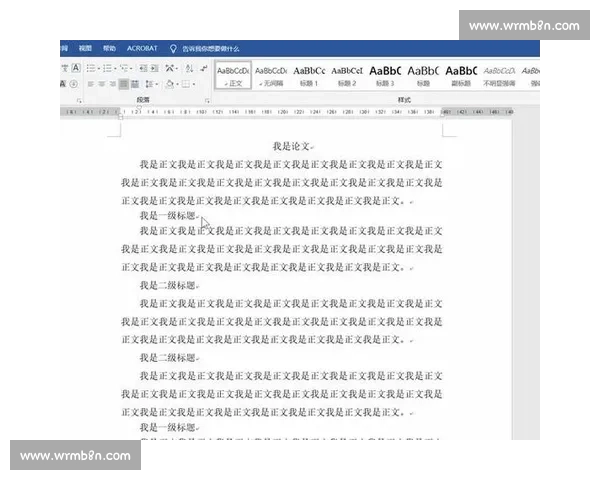This screenshot has height=480, width=600.
Task: Click the enclosed character circle icon
Action: click(73, 84)
